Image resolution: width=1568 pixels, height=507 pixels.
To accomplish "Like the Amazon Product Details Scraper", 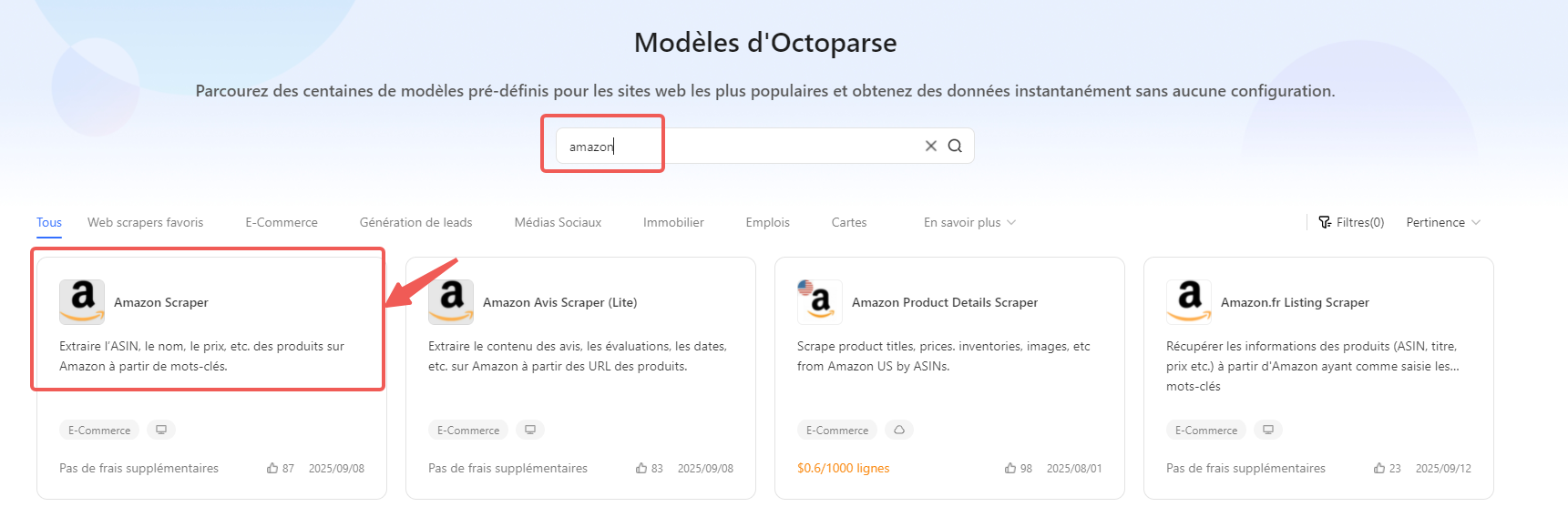I will click(1010, 468).
